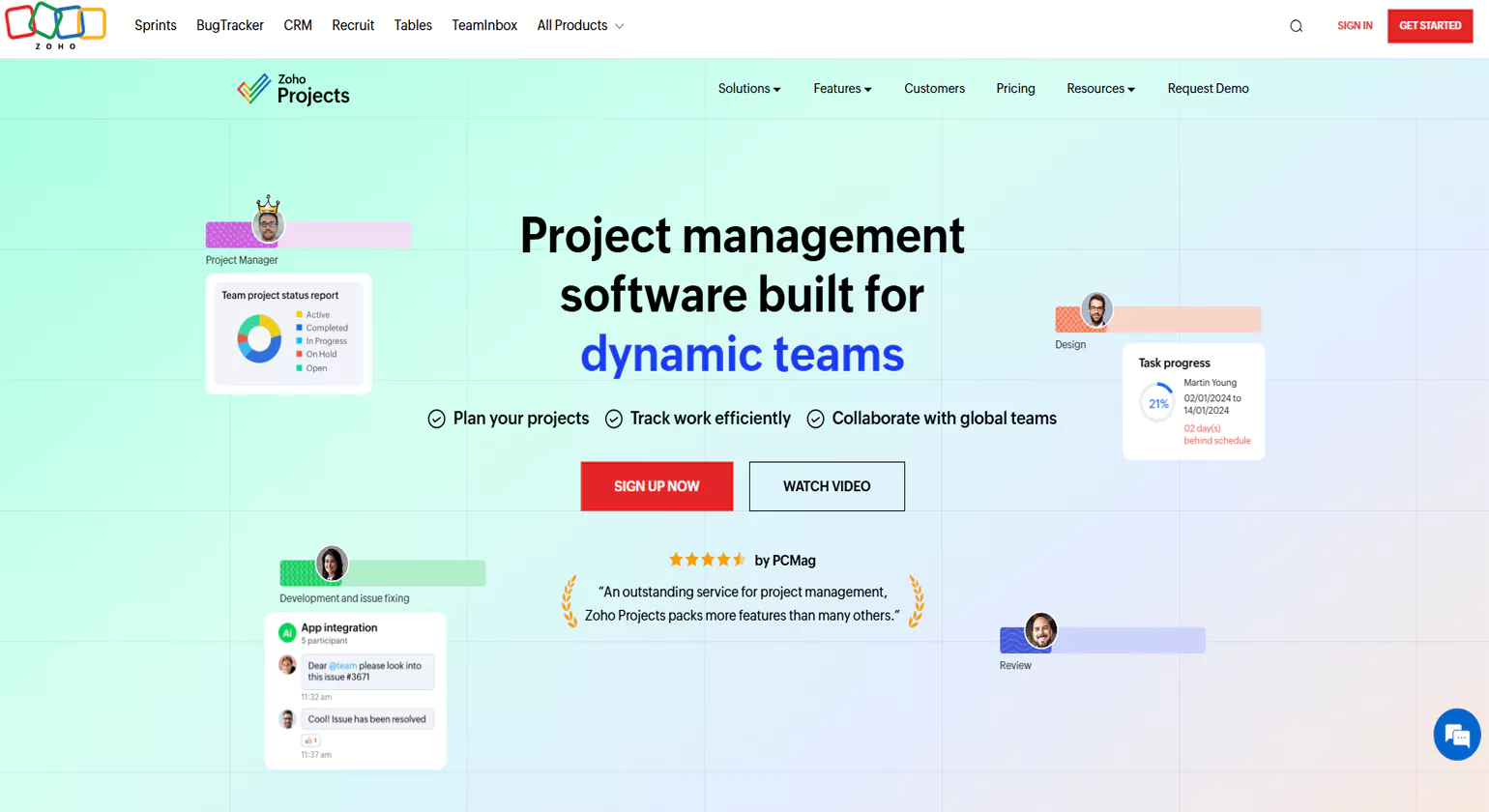This screenshot has width=1489, height=812.
Task: Click the SIGN UP NOW button
Action: tap(657, 486)
